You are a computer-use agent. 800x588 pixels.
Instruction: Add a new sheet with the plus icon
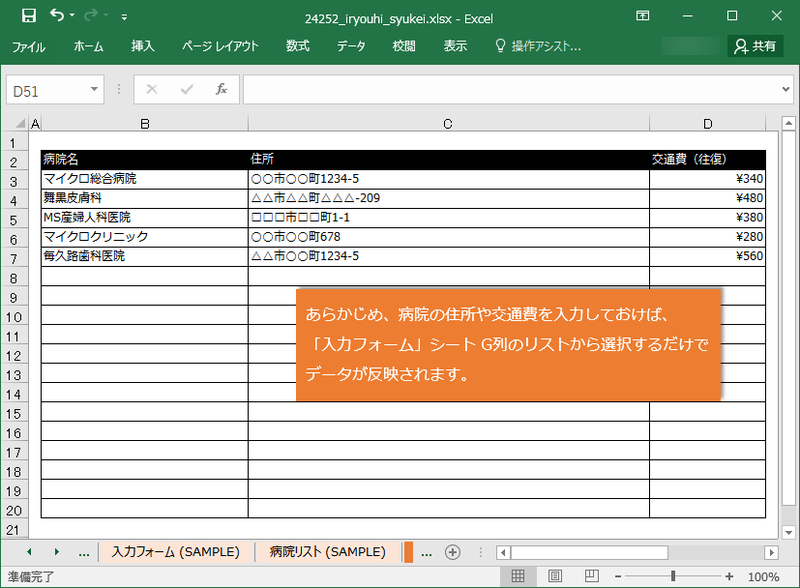[x=453, y=552]
